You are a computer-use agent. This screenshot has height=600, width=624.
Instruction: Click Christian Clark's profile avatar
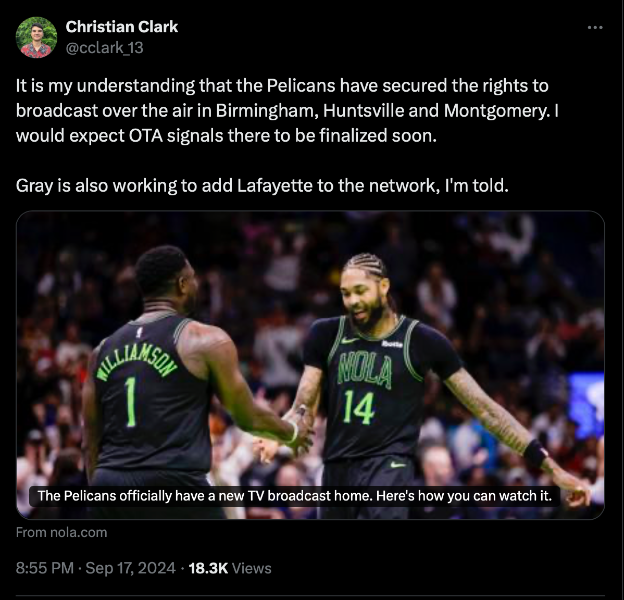coord(36,37)
